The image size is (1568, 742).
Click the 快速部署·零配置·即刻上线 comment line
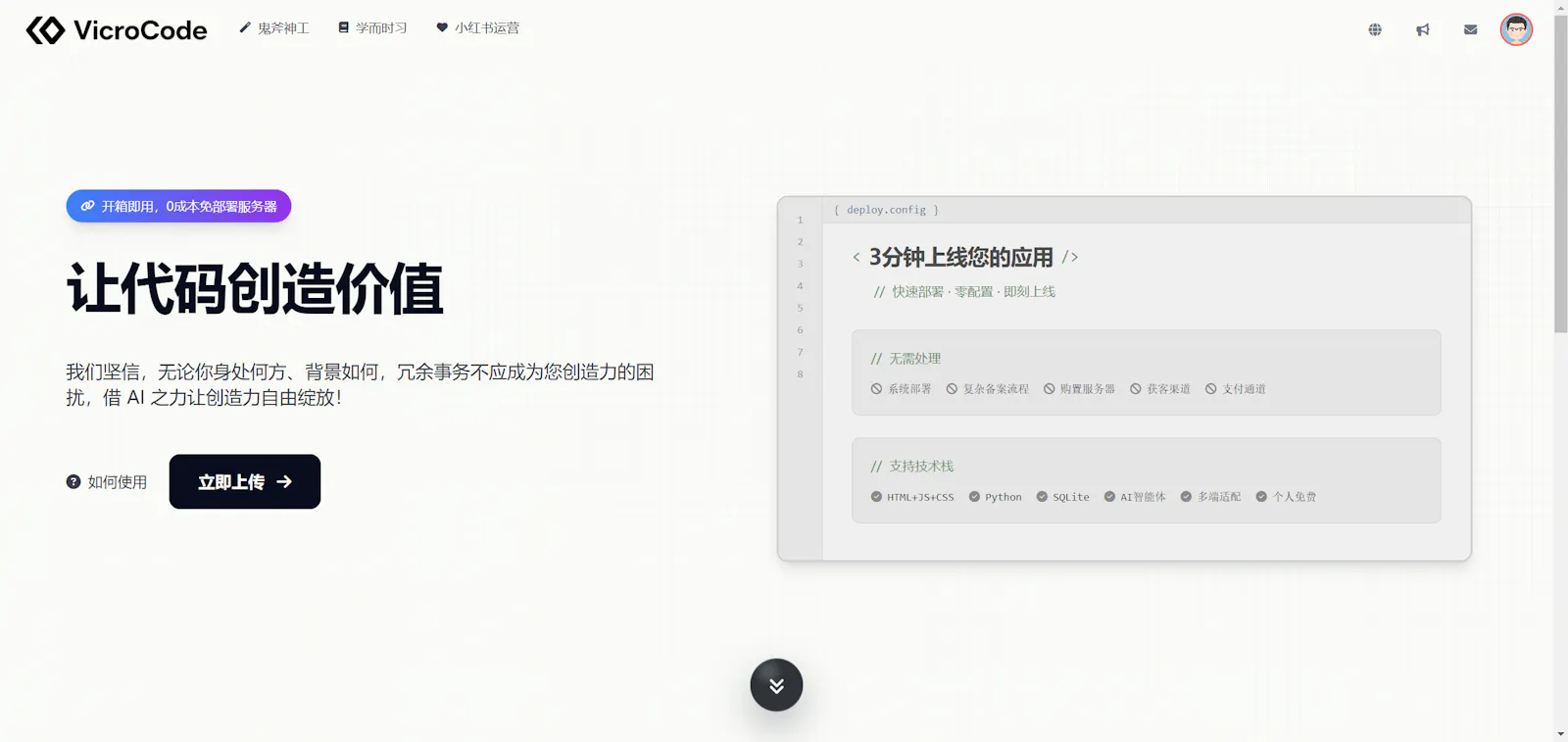964,291
